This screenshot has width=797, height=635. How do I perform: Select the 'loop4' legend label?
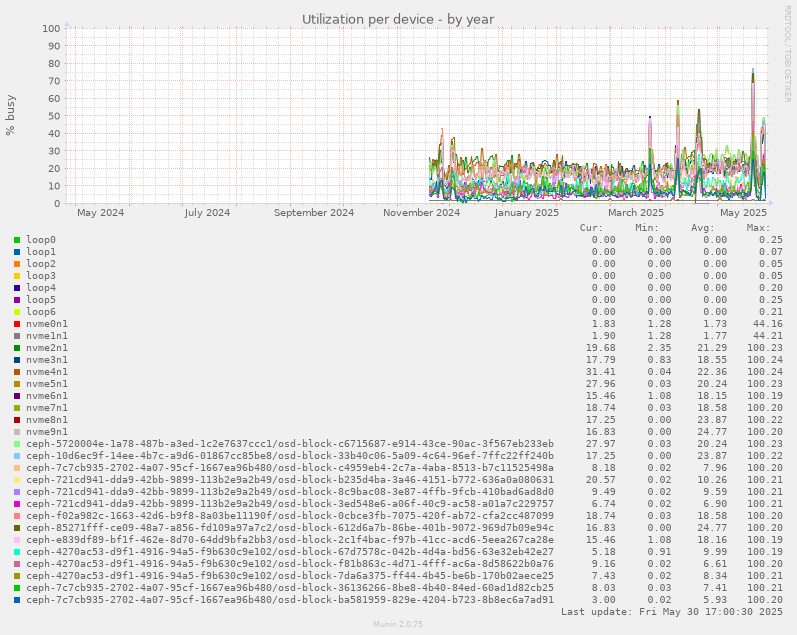[x=41, y=288]
